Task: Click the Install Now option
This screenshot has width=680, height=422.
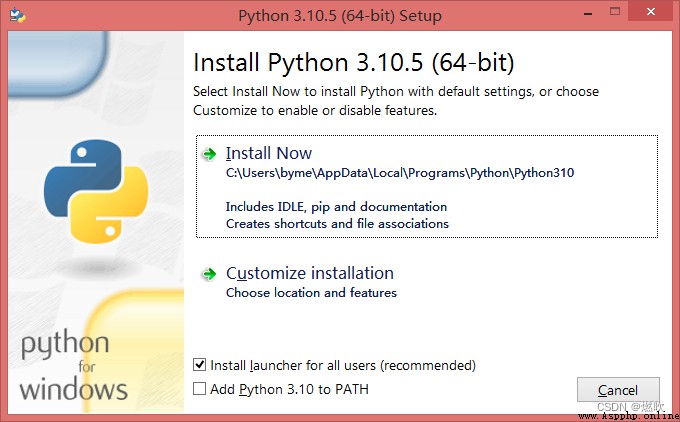Action: tap(427, 186)
